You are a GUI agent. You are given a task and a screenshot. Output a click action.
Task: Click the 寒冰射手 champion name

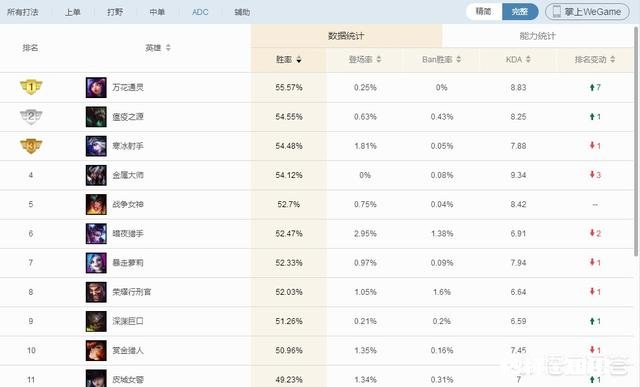tap(128, 146)
